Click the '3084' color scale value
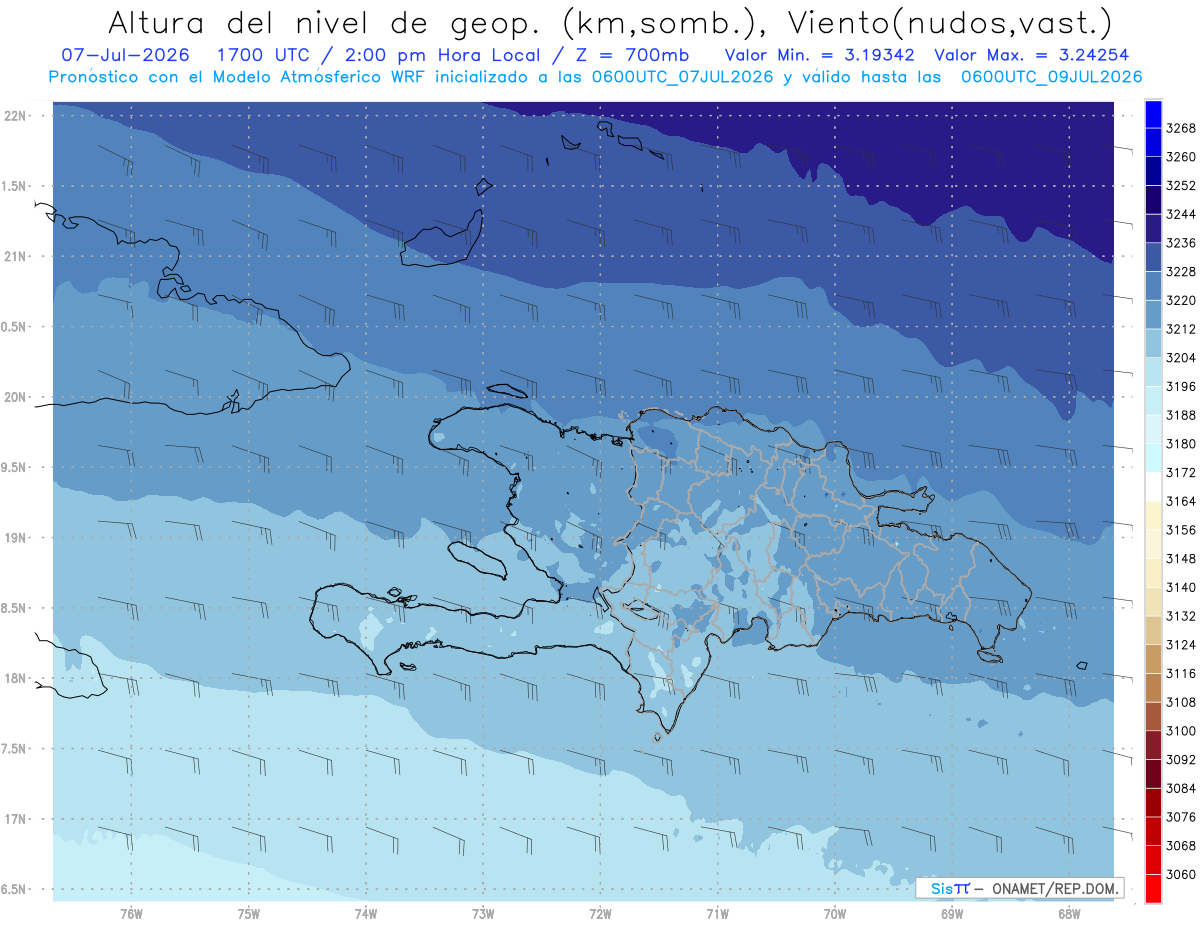Image resolution: width=1200 pixels, height=927 pixels. click(x=1181, y=788)
